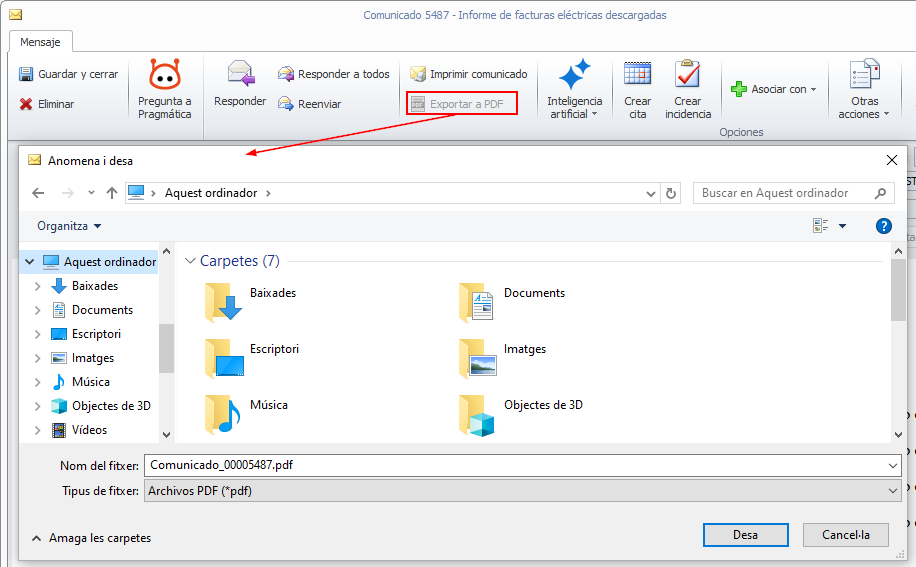The image size is (916, 567).
Task: Click the Responder envelope icon
Action: click(241, 74)
